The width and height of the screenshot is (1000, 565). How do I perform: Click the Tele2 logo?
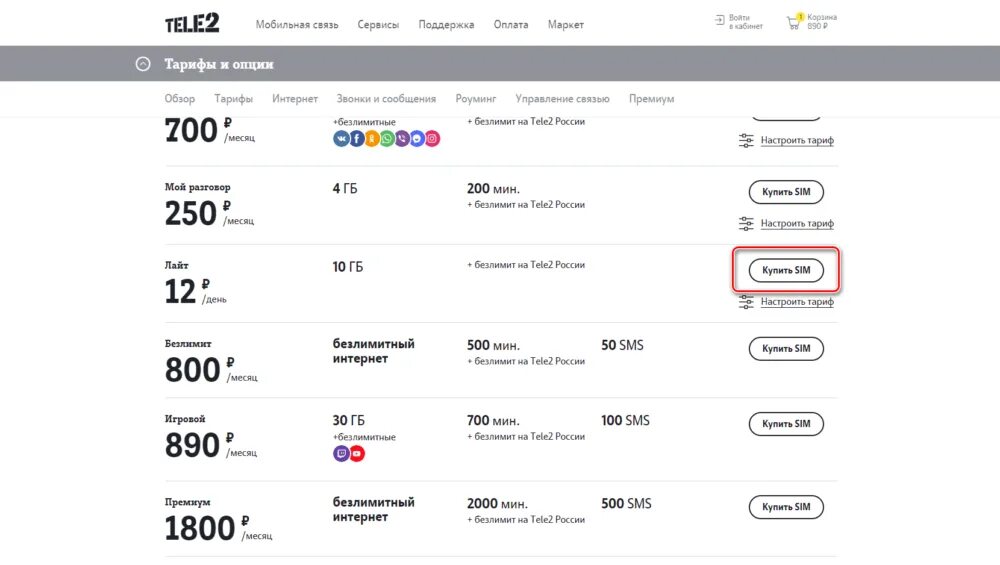click(x=192, y=24)
